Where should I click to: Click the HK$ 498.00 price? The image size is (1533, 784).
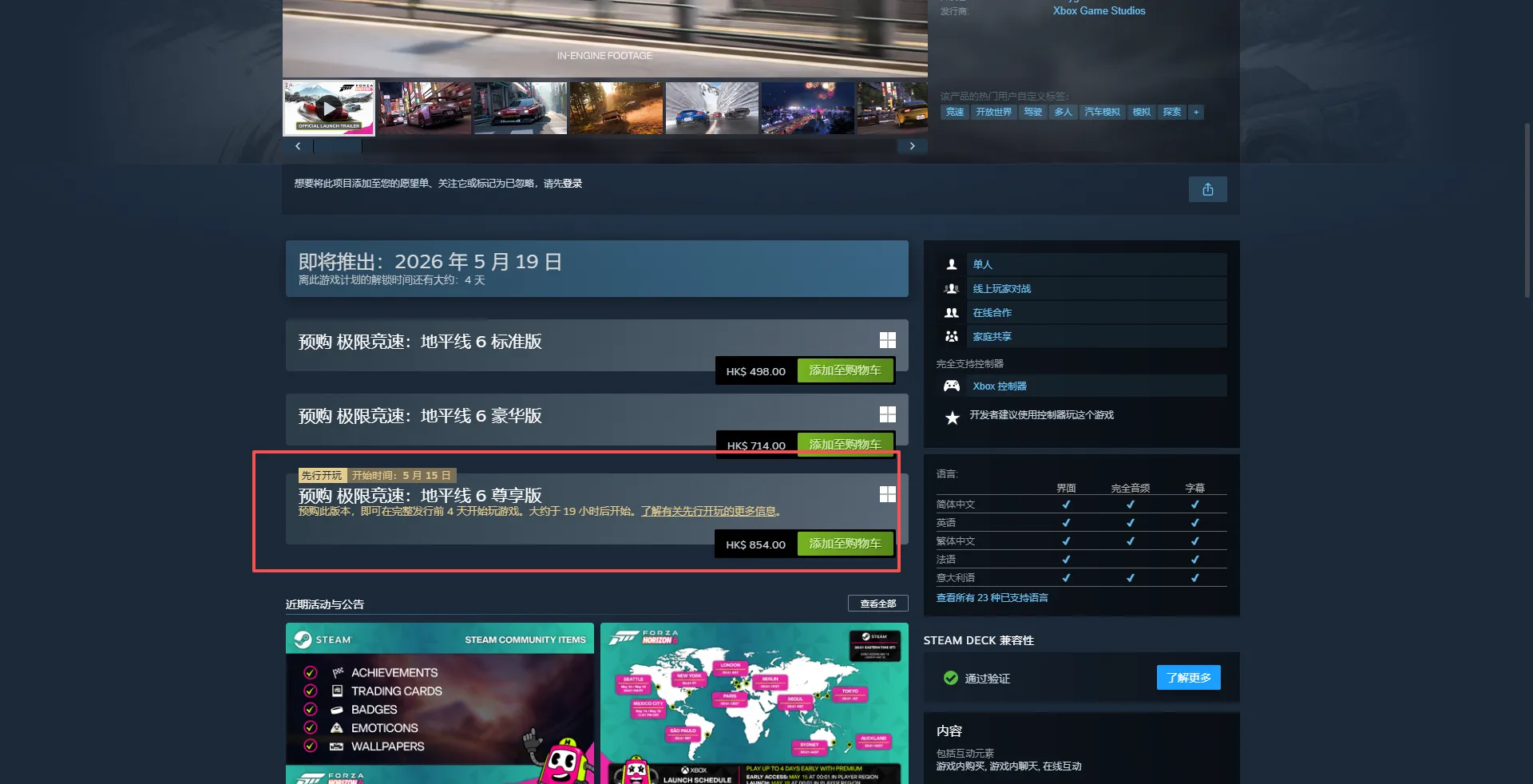tap(755, 371)
